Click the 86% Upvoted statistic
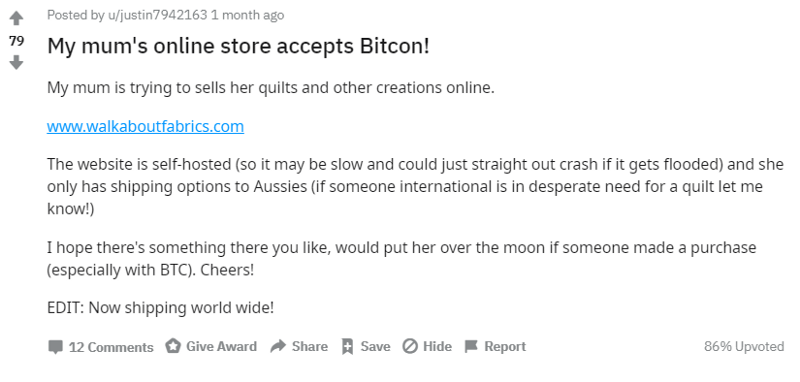This screenshot has width=800, height=382. 744,347
